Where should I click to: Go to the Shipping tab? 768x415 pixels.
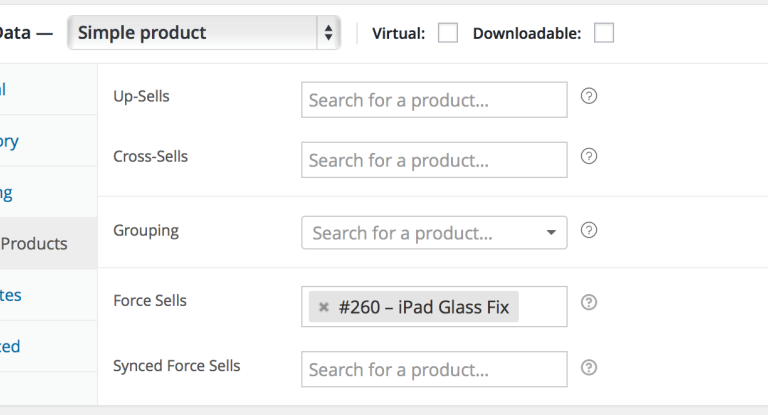click(x=7, y=193)
